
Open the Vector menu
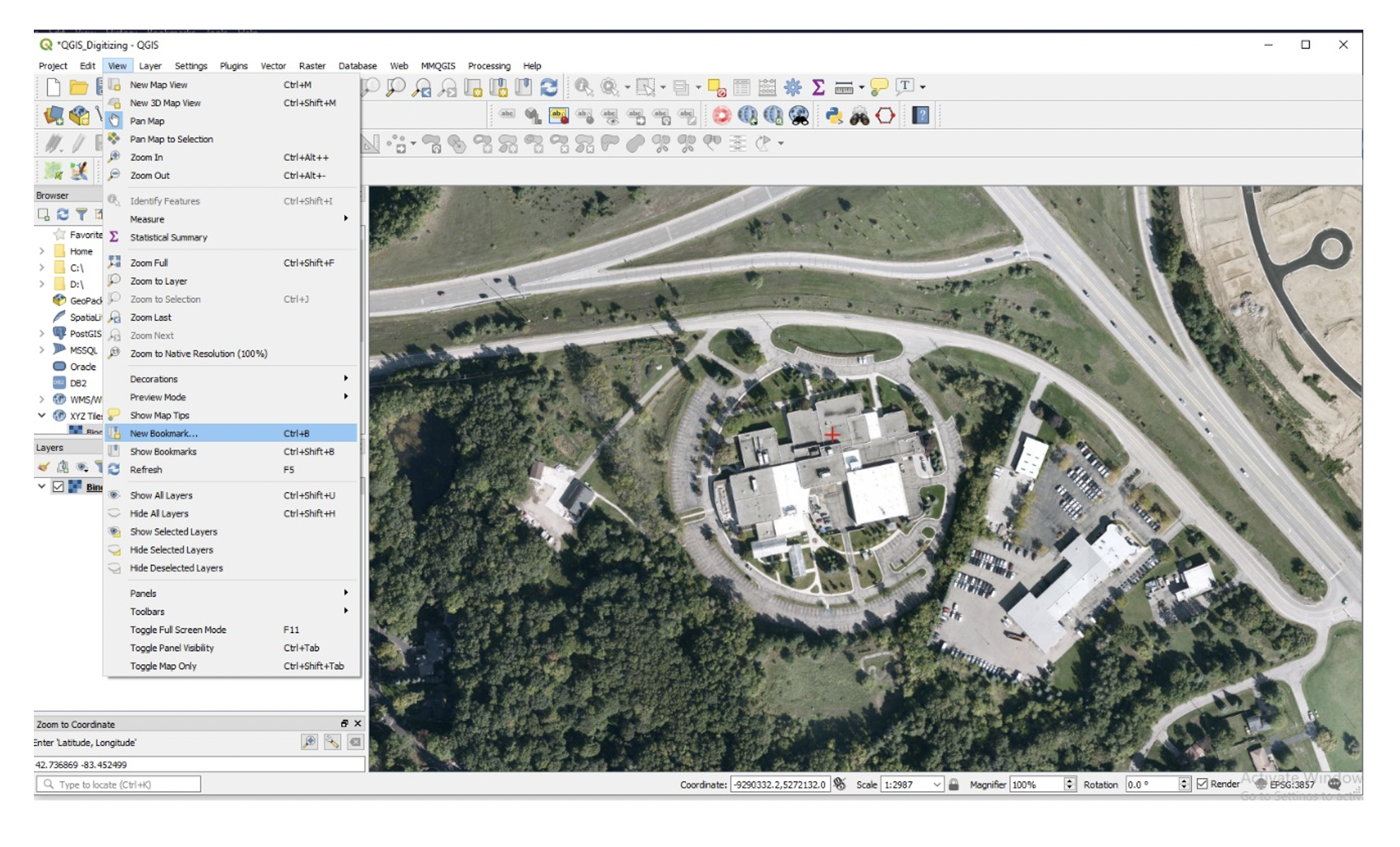[x=273, y=66]
